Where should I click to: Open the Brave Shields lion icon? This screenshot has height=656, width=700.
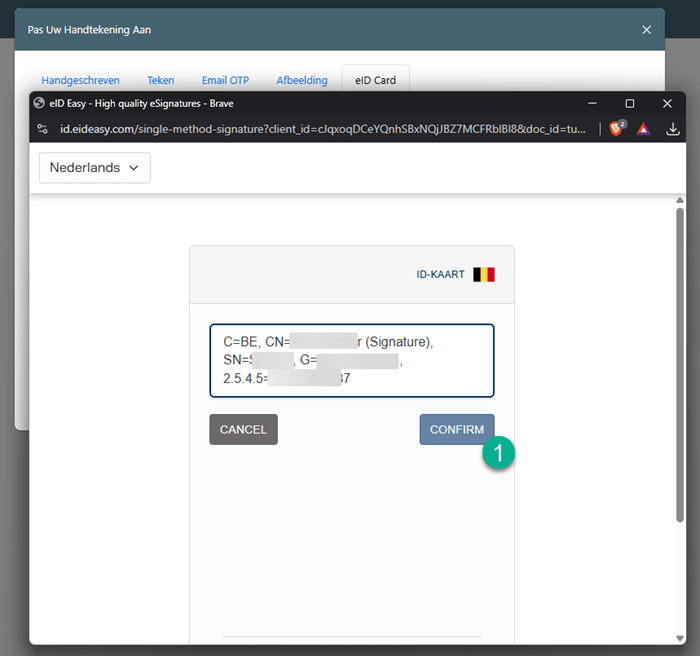tap(617, 129)
